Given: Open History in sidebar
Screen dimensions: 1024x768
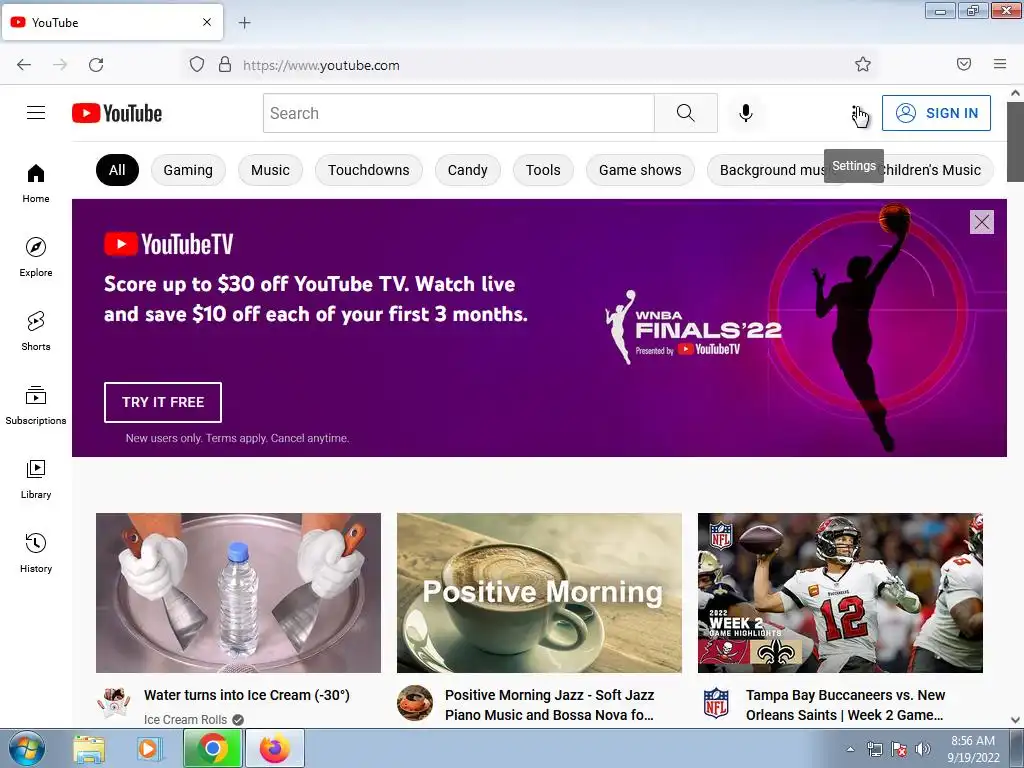Looking at the screenshot, I should pyautogui.click(x=36, y=553).
